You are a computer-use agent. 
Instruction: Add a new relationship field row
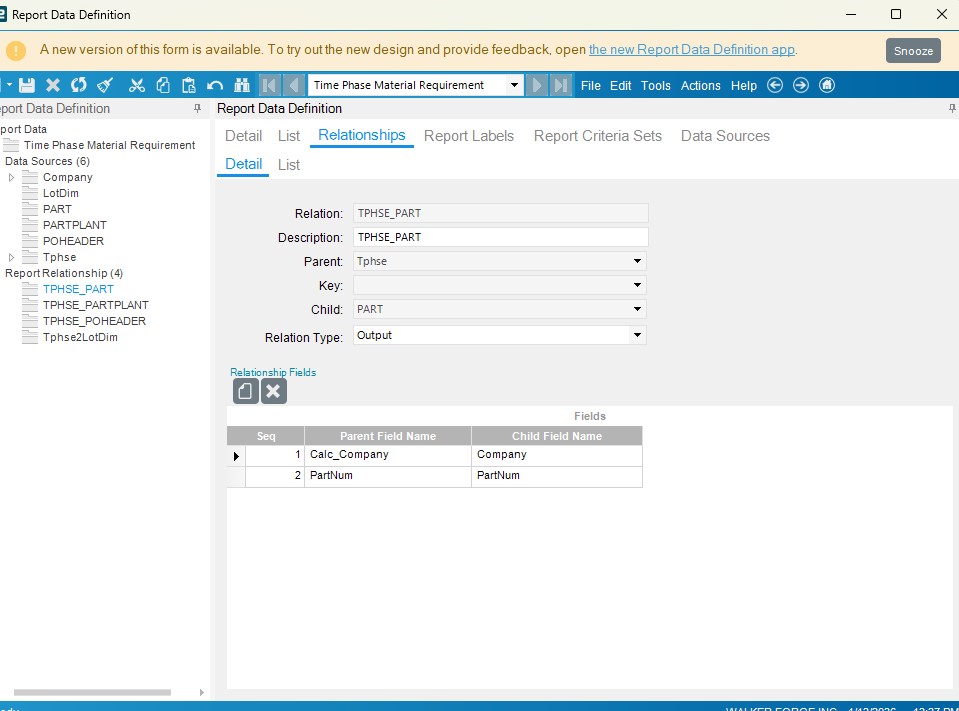[x=245, y=391]
